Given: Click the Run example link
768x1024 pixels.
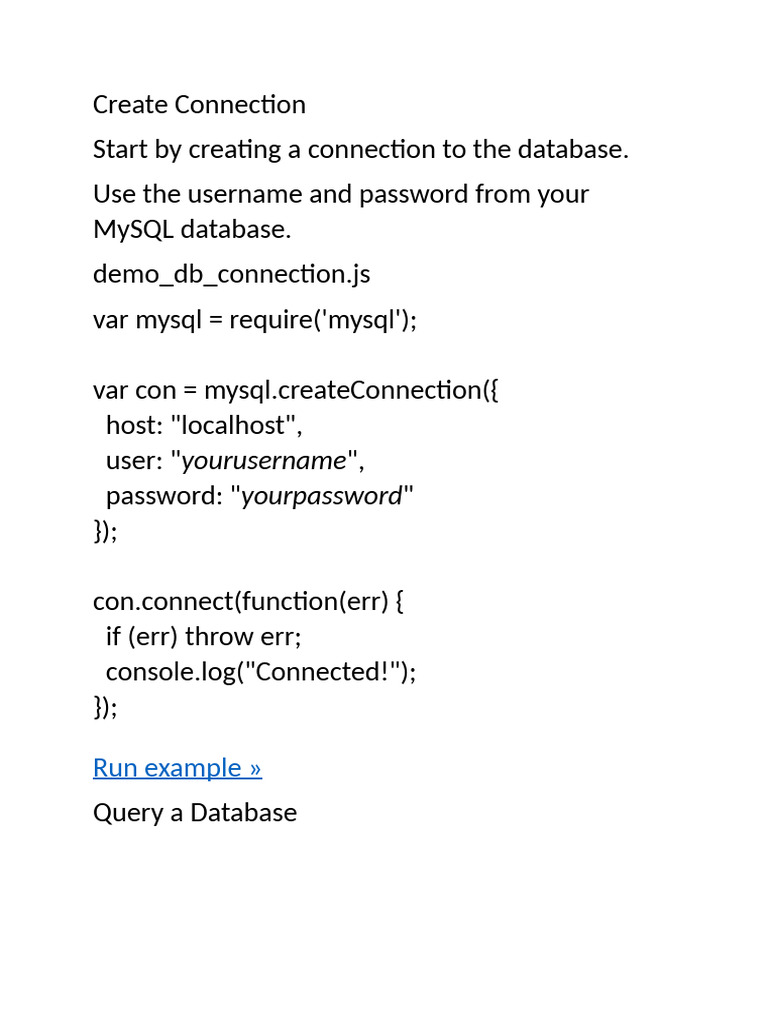Looking at the screenshot, I should pyautogui.click(x=177, y=767).
